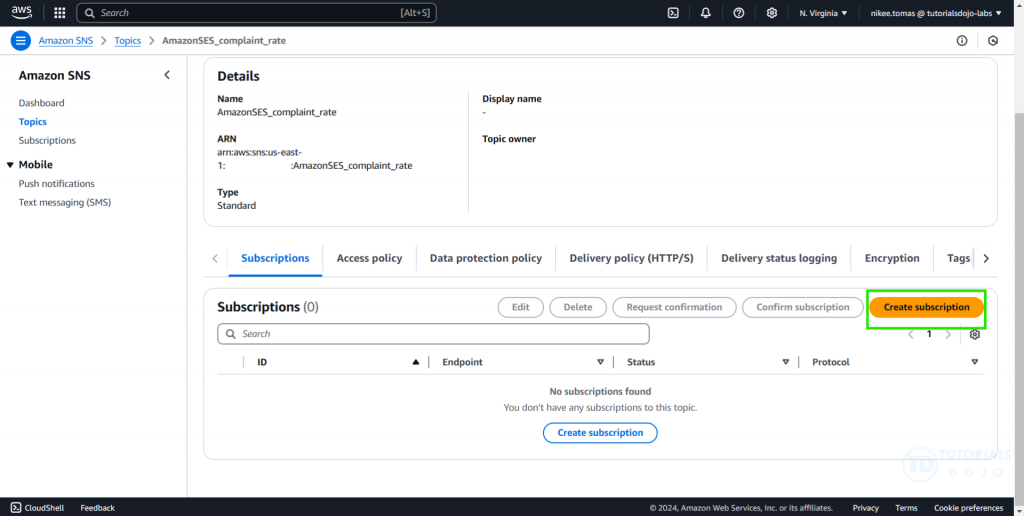
Task: Click the Edit button
Action: coord(520,307)
